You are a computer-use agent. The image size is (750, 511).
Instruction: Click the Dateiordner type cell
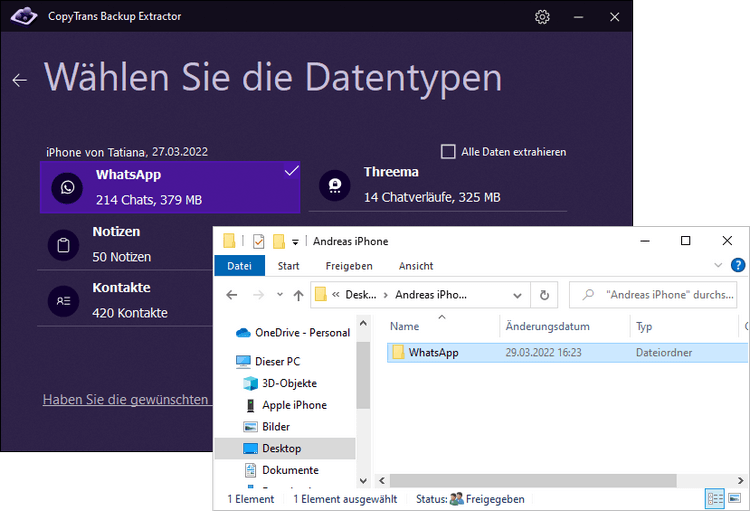[x=664, y=353]
